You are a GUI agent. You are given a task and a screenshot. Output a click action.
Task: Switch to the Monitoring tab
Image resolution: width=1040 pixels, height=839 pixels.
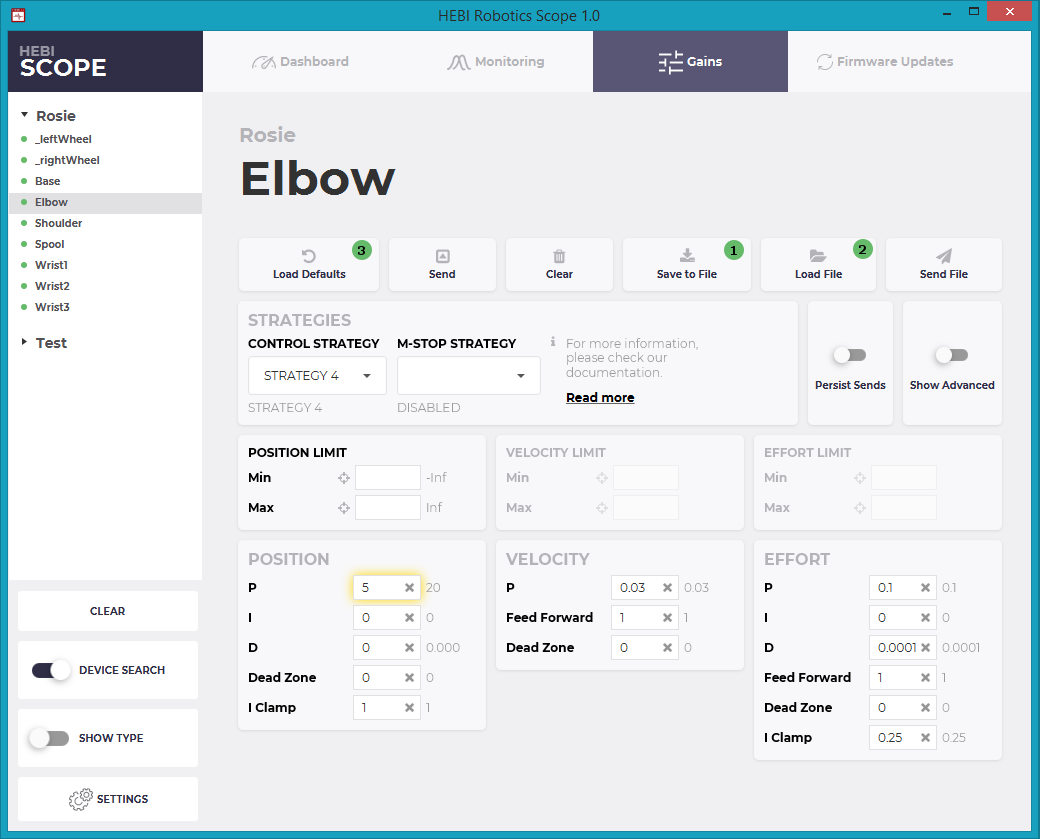click(495, 61)
